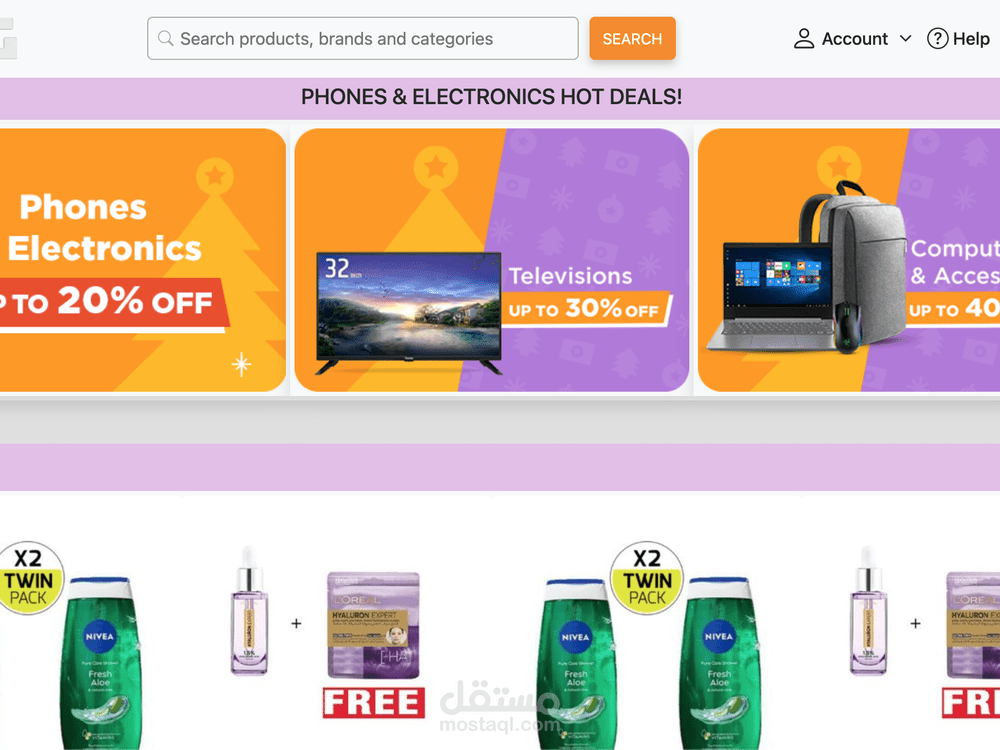The image size is (1000, 750).
Task: Click the orange SEARCH button
Action: point(632,38)
